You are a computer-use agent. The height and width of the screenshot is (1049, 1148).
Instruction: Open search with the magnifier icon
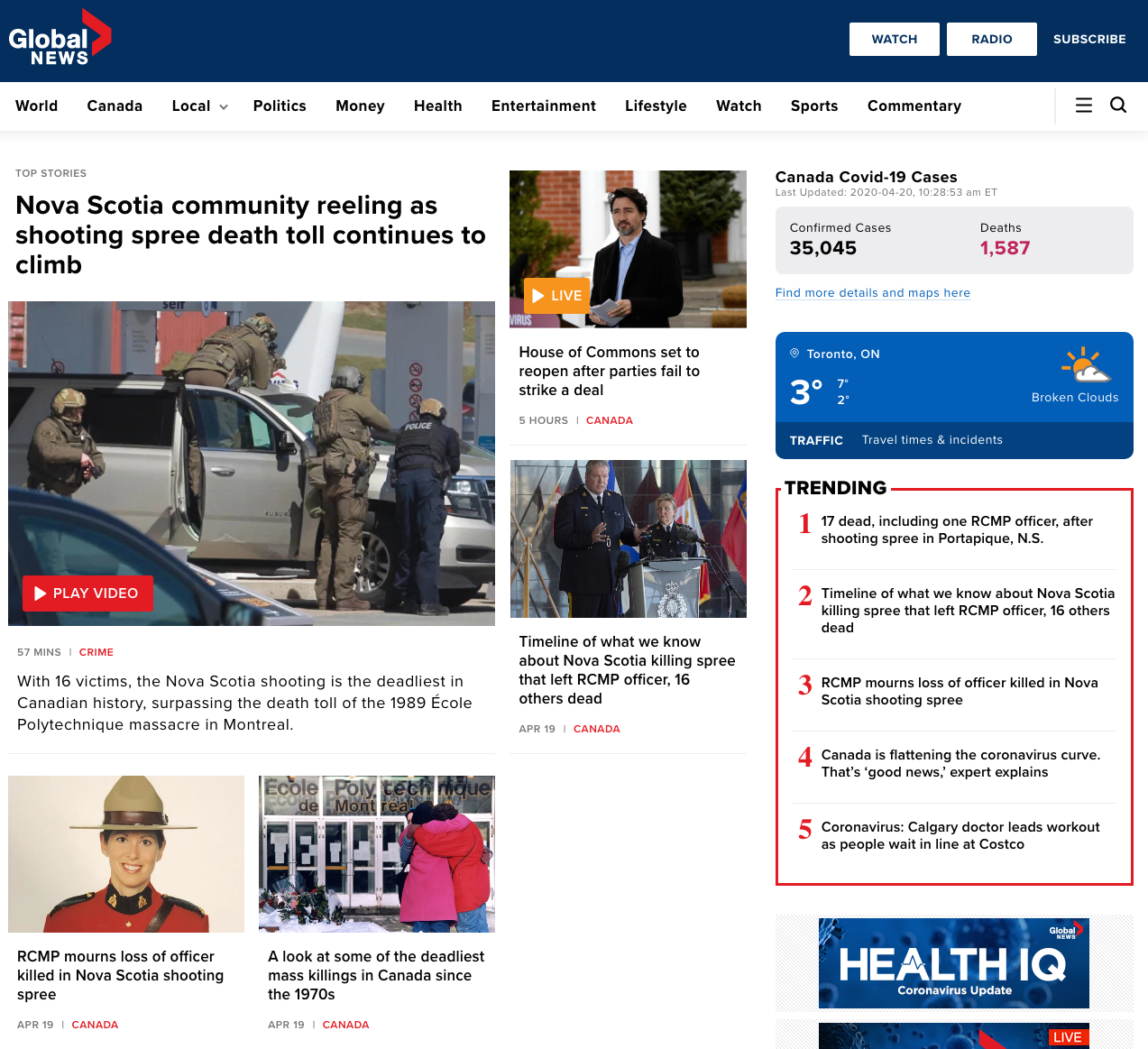(1118, 106)
